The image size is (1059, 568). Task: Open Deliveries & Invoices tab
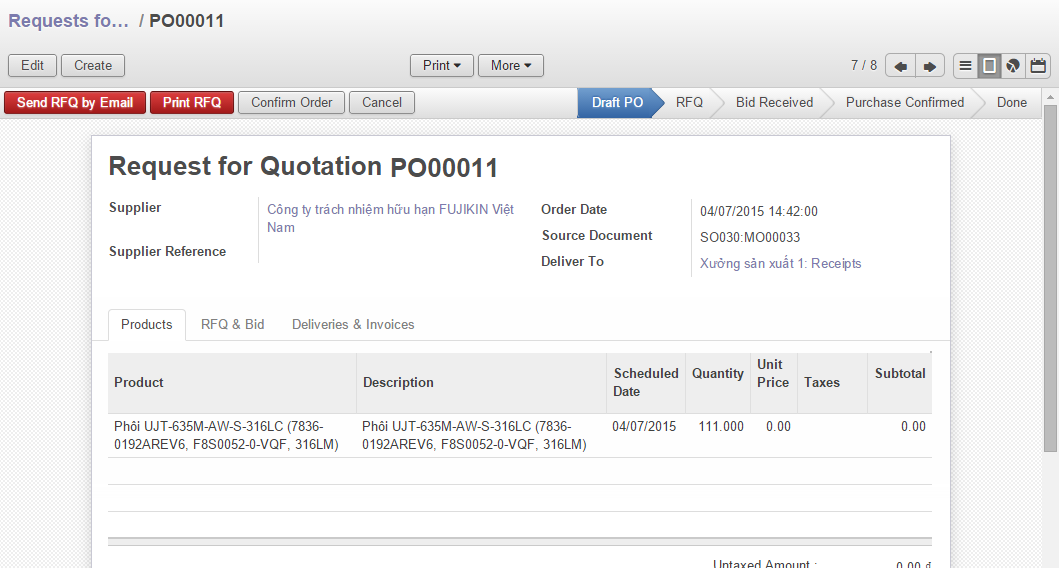353,325
